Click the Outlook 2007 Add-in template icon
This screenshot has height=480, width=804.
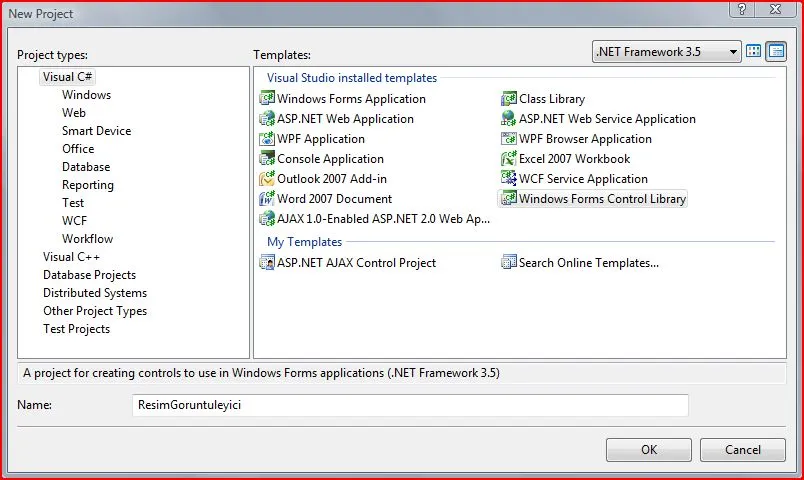coord(267,178)
